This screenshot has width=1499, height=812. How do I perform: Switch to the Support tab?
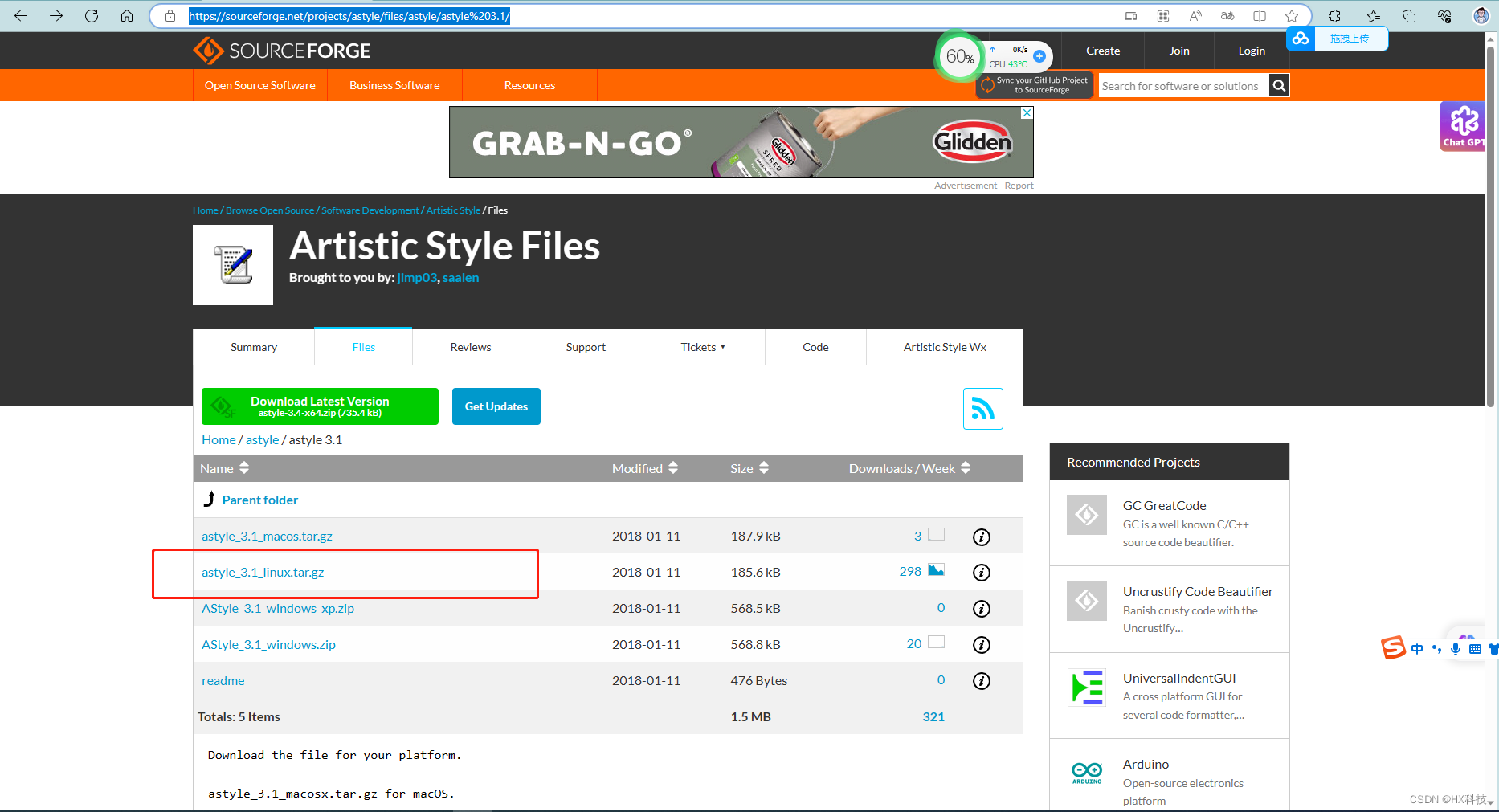(x=586, y=347)
